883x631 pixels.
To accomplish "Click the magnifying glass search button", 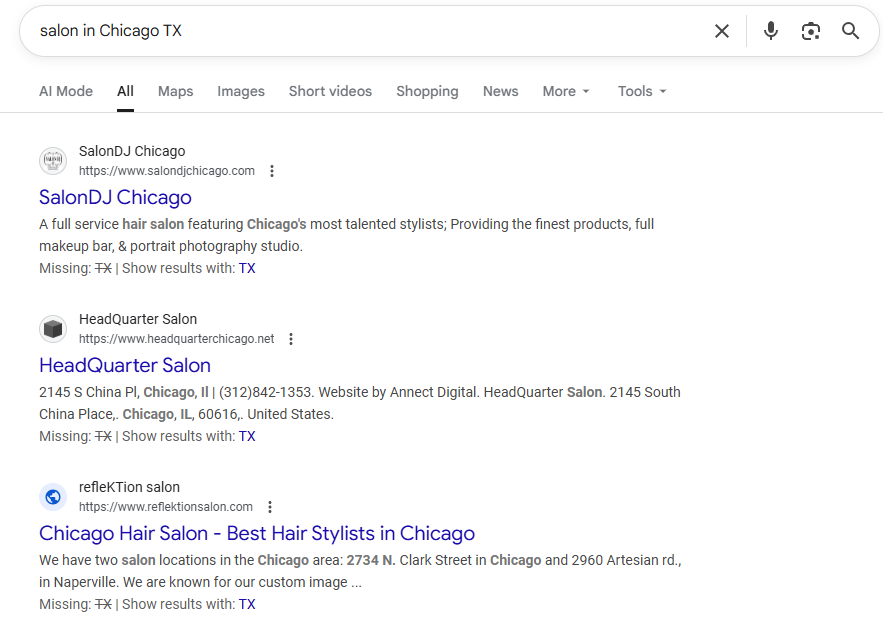I will click(850, 31).
